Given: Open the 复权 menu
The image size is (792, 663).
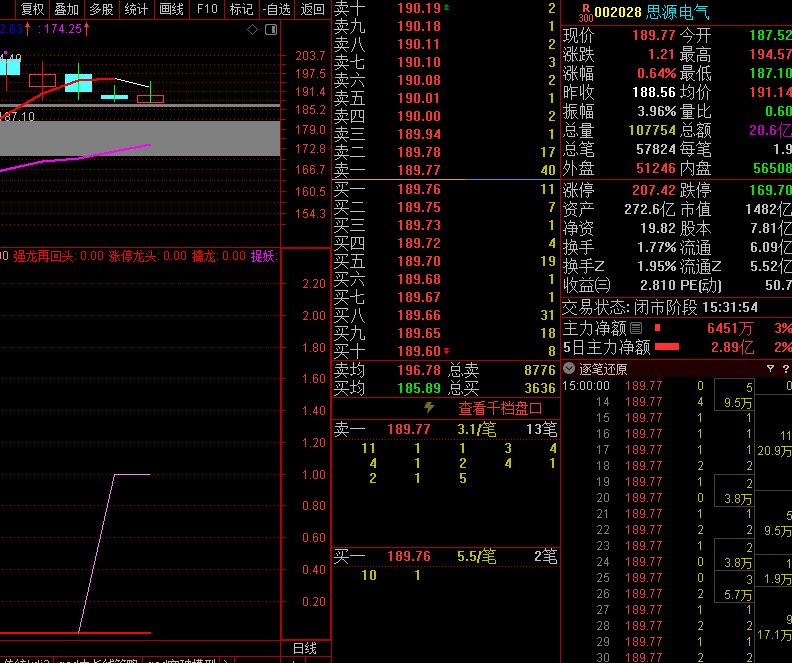Looking at the screenshot, I should click(x=32, y=9).
